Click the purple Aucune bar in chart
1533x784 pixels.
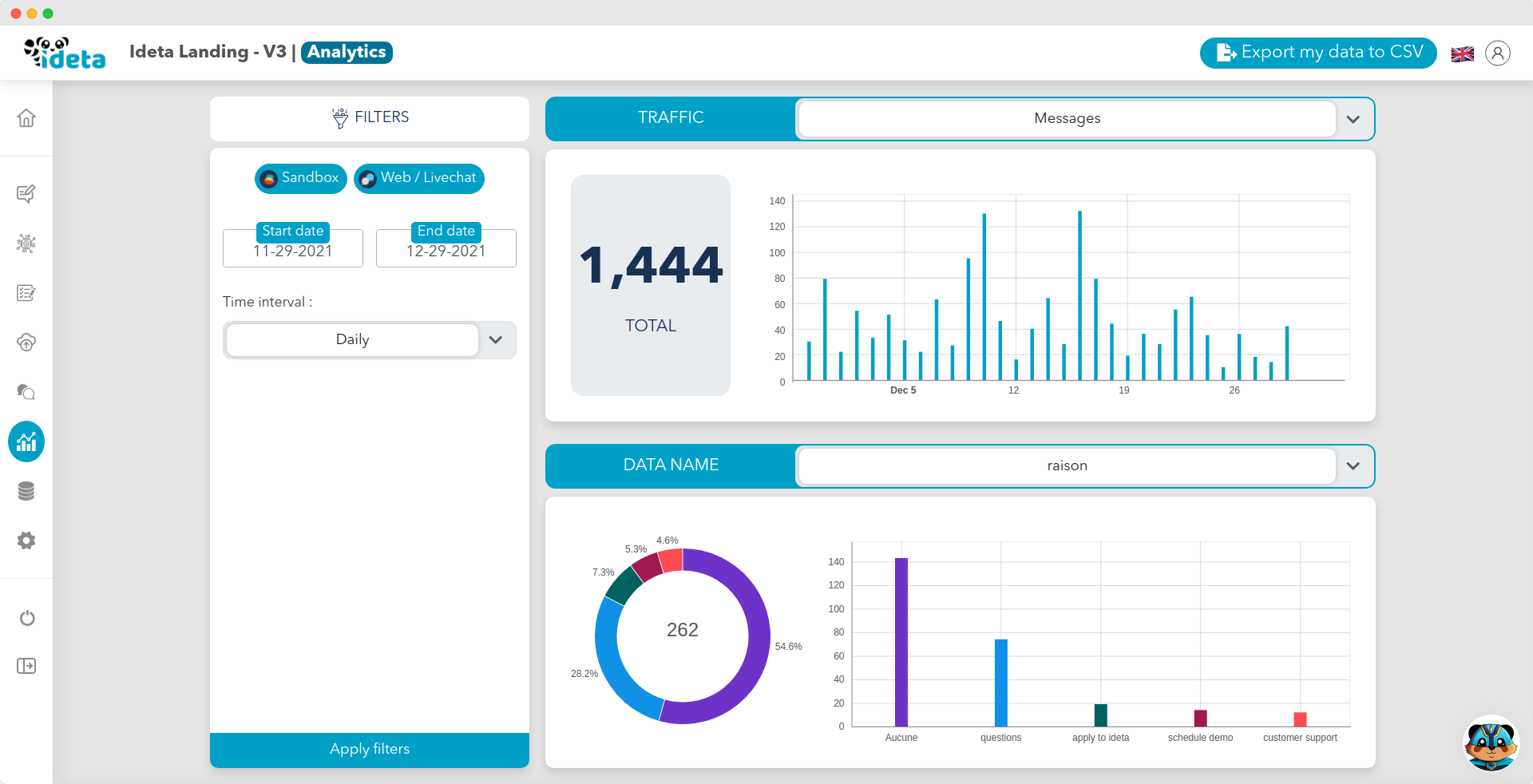pyautogui.click(x=901, y=642)
